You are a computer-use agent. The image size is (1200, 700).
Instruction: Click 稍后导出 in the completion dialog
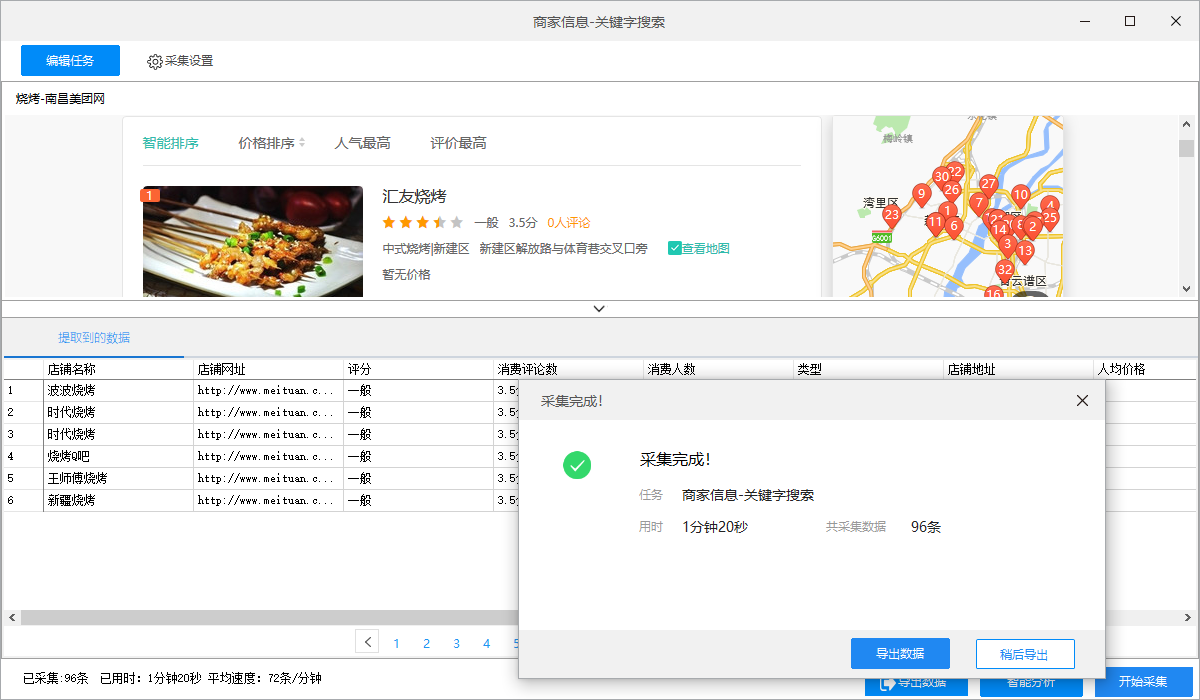pyautogui.click(x=1025, y=654)
